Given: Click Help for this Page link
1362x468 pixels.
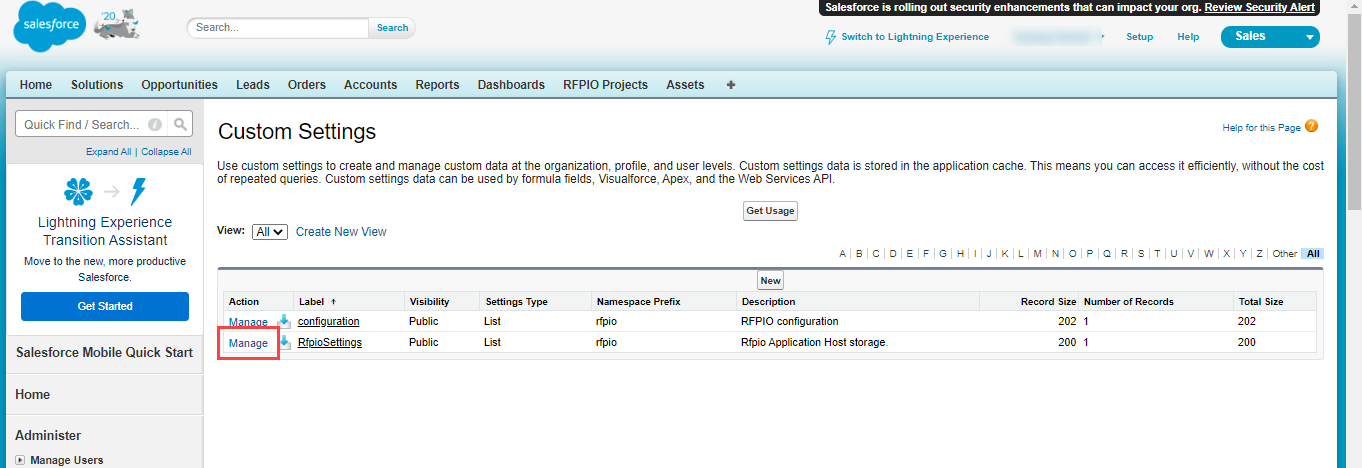Looking at the screenshot, I should tap(1262, 128).
